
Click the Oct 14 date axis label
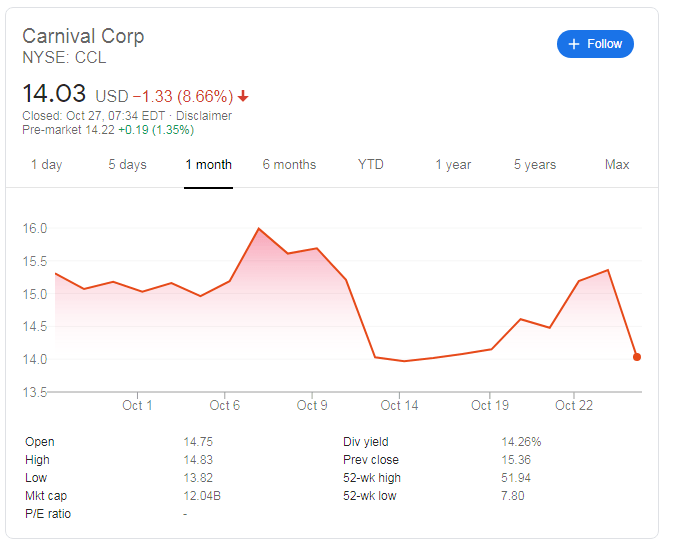coord(399,406)
